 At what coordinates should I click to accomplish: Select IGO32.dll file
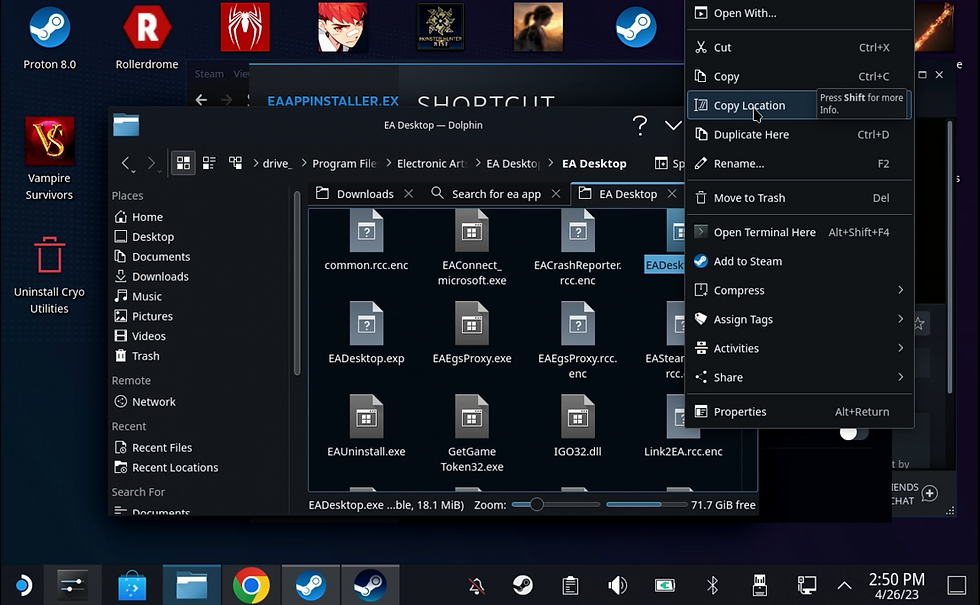[x=578, y=426]
